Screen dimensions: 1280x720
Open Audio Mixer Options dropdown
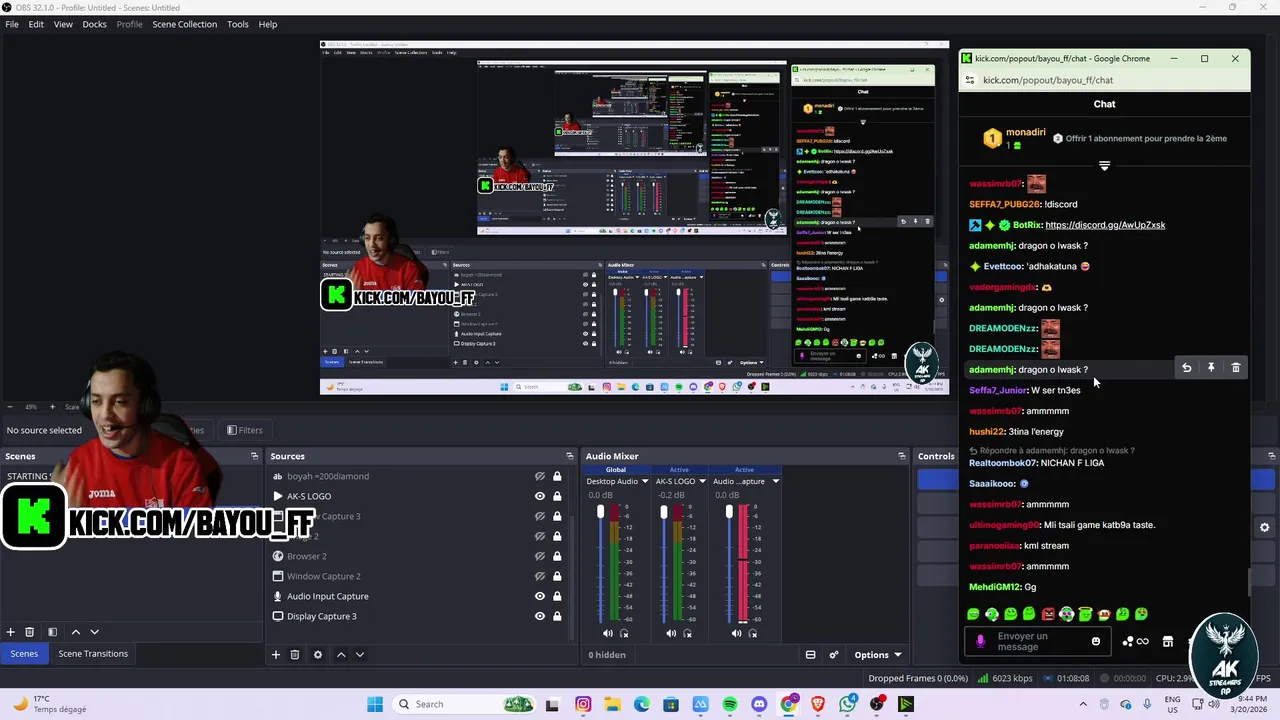click(877, 655)
